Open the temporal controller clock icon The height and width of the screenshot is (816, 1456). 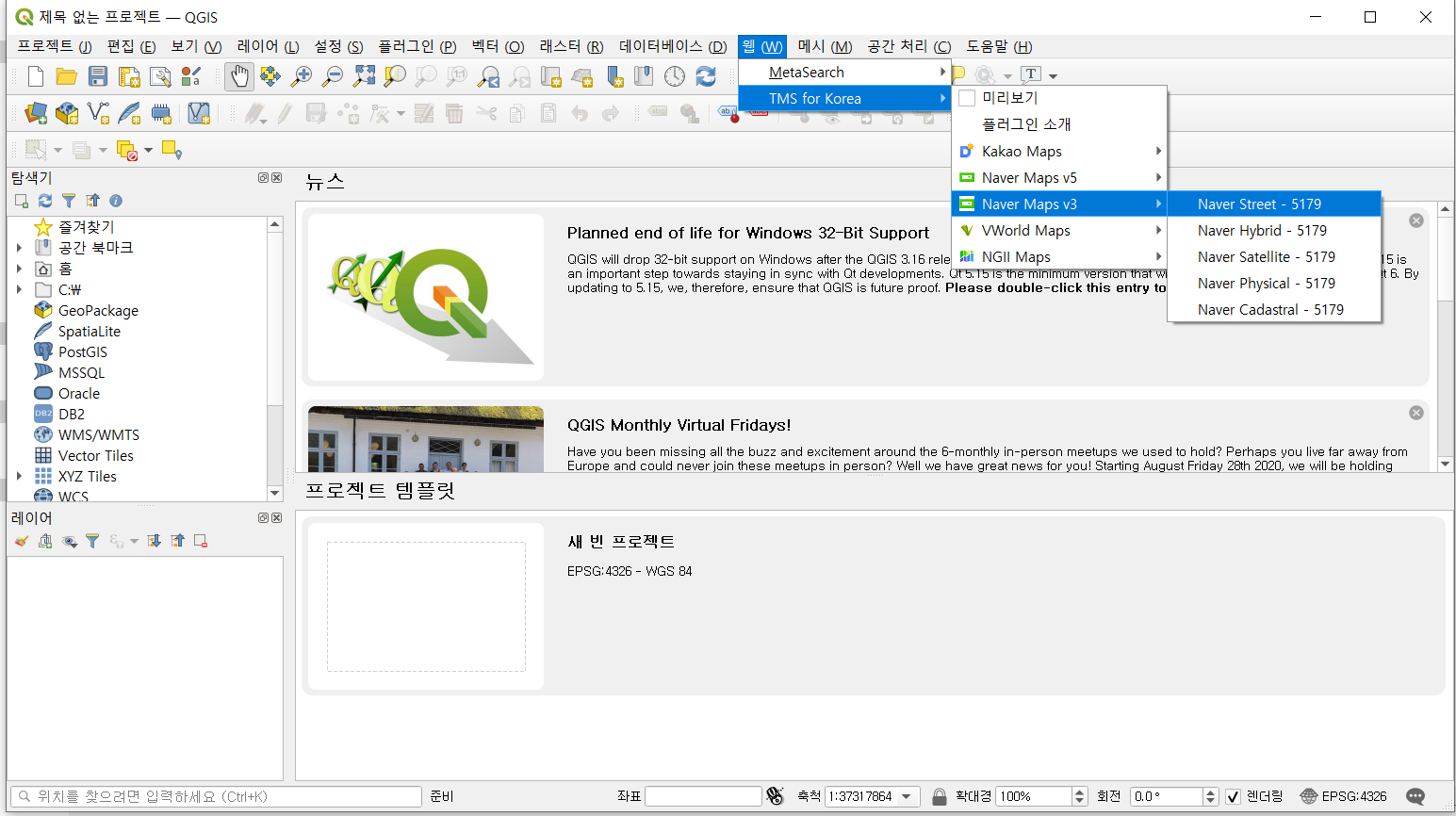[675, 76]
